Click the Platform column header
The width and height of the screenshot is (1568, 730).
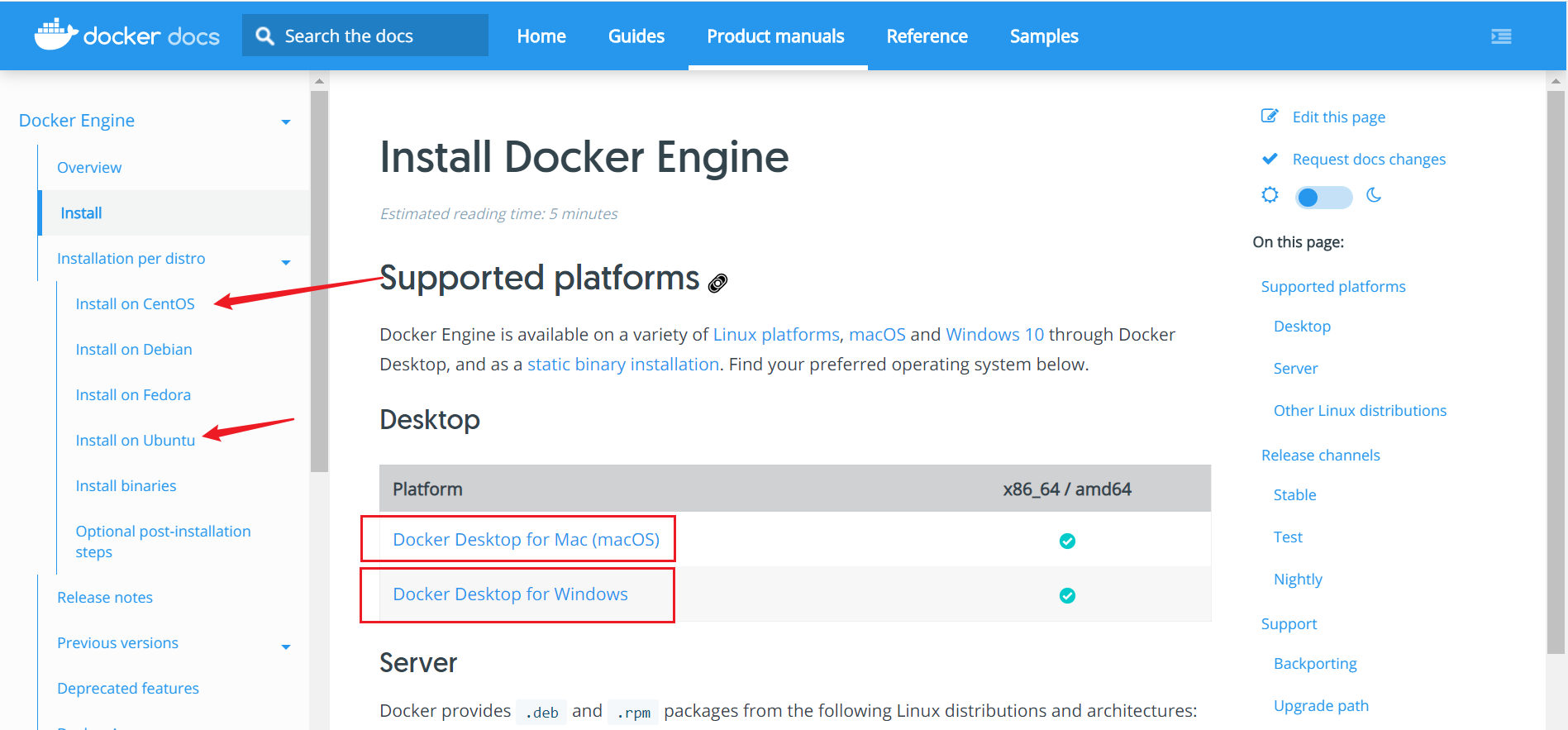pos(427,489)
